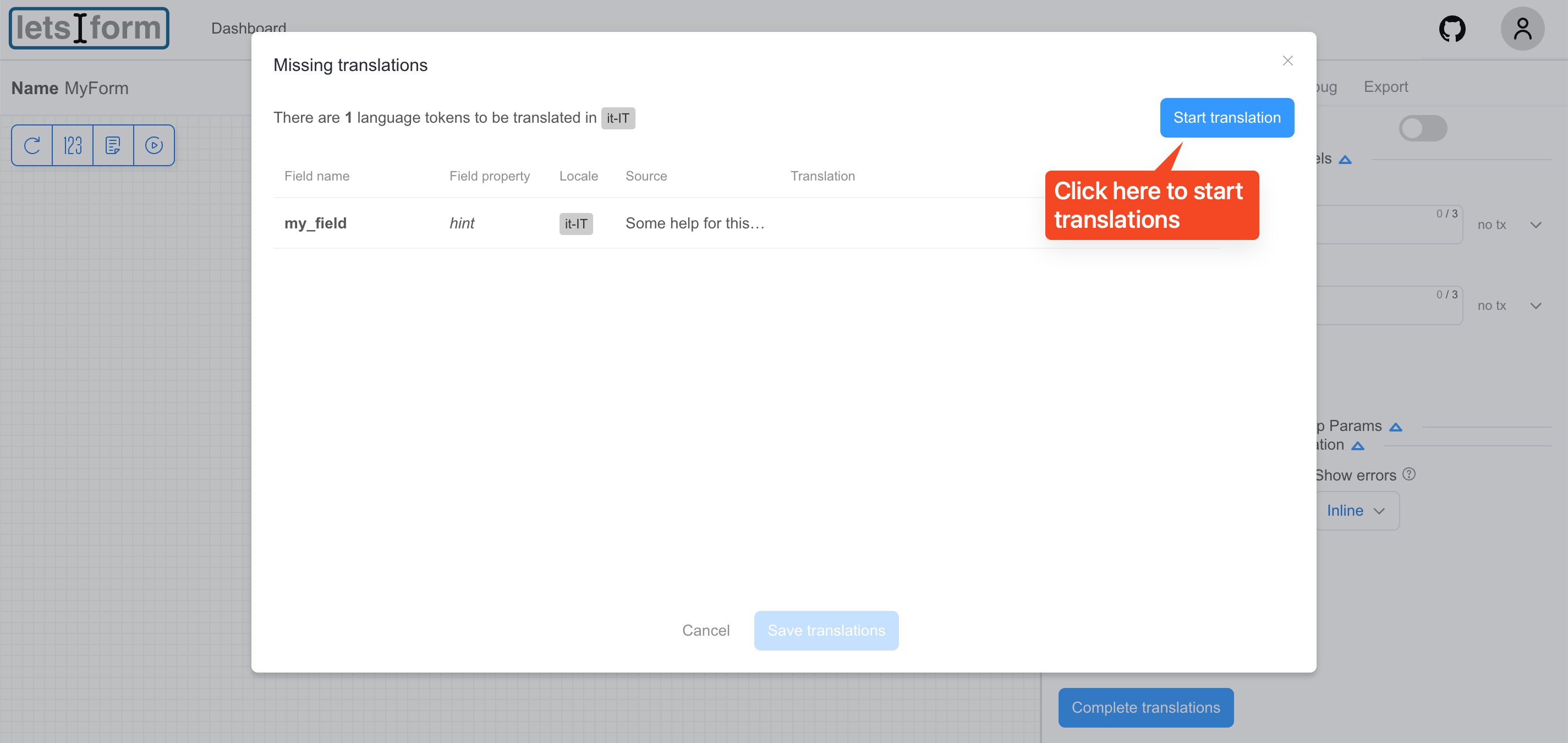Click the refresh/reset icon in toolbar
Screen dimensions: 1568x743
pyautogui.click(x=32, y=144)
